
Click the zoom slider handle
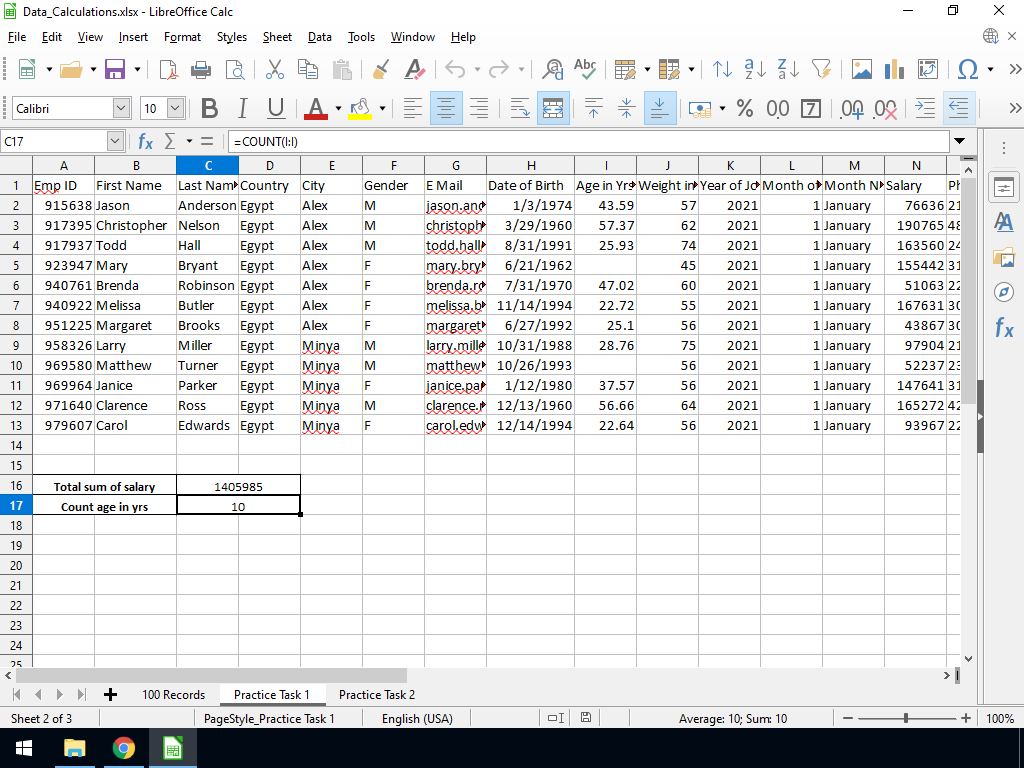point(906,718)
